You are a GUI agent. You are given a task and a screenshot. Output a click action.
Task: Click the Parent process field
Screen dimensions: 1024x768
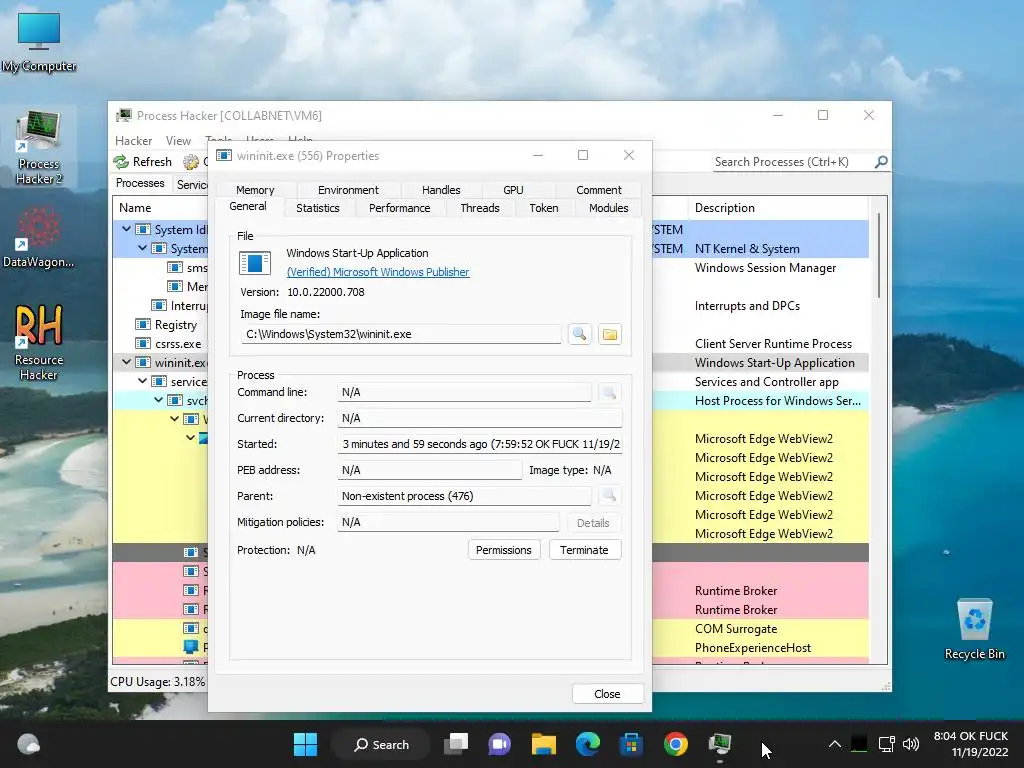tap(464, 496)
